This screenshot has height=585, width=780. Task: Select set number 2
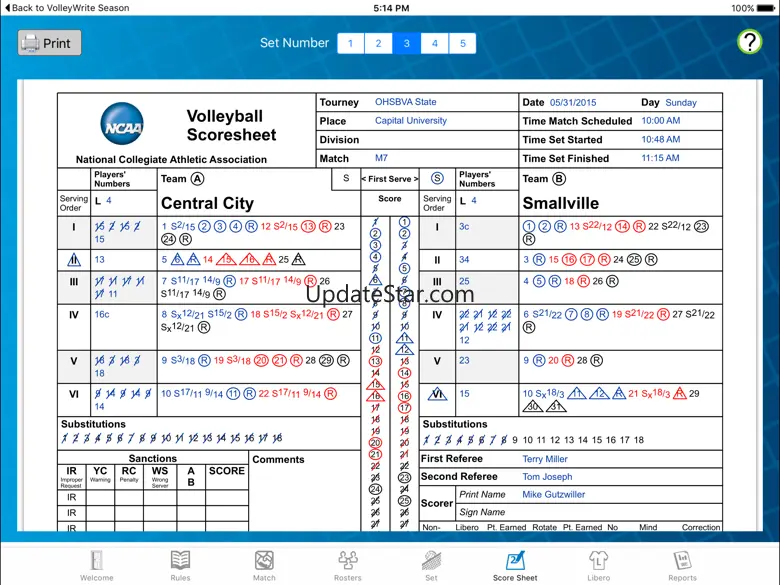coord(379,43)
